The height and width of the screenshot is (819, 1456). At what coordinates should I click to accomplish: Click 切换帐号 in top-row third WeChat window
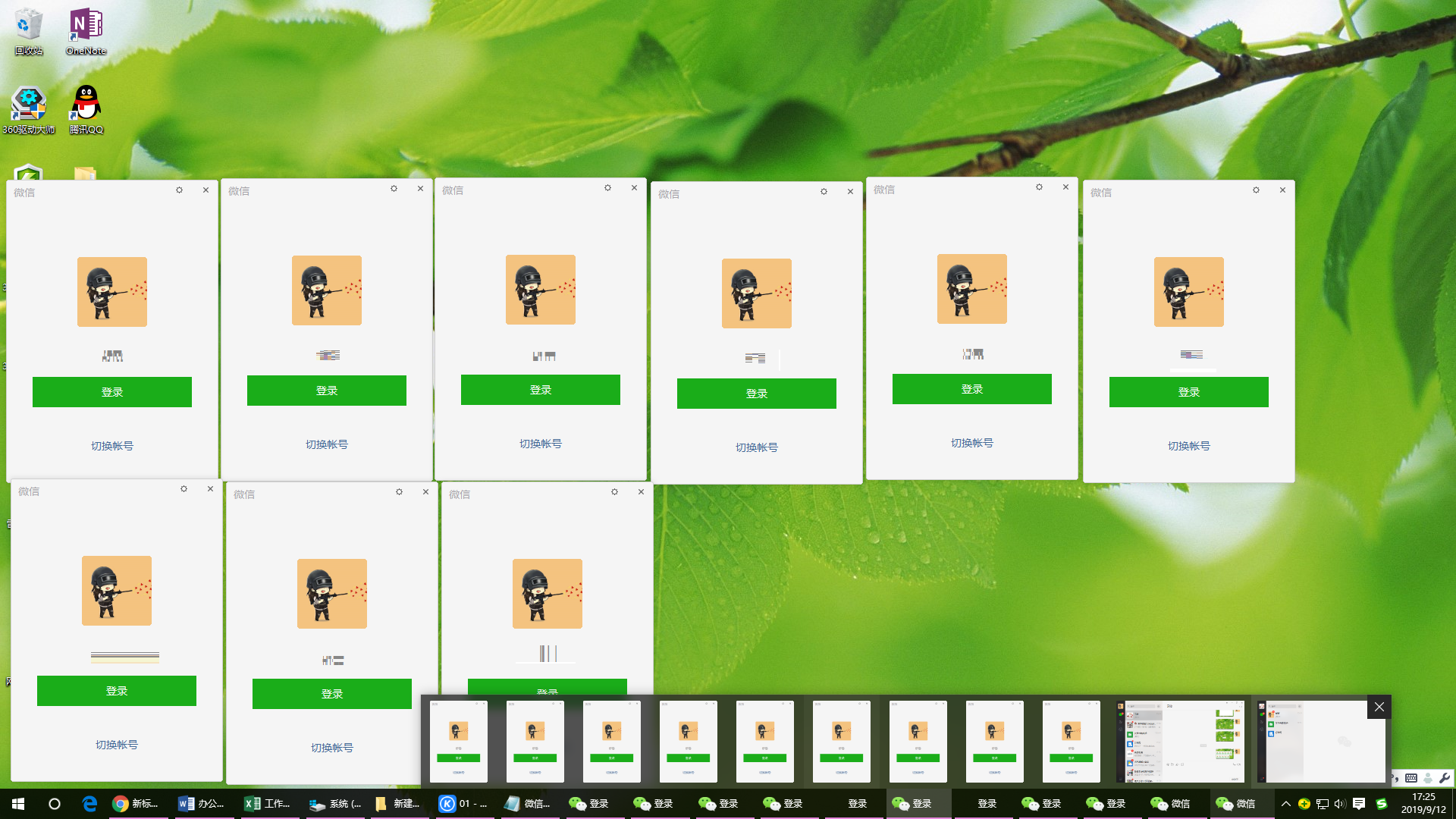[x=541, y=444]
